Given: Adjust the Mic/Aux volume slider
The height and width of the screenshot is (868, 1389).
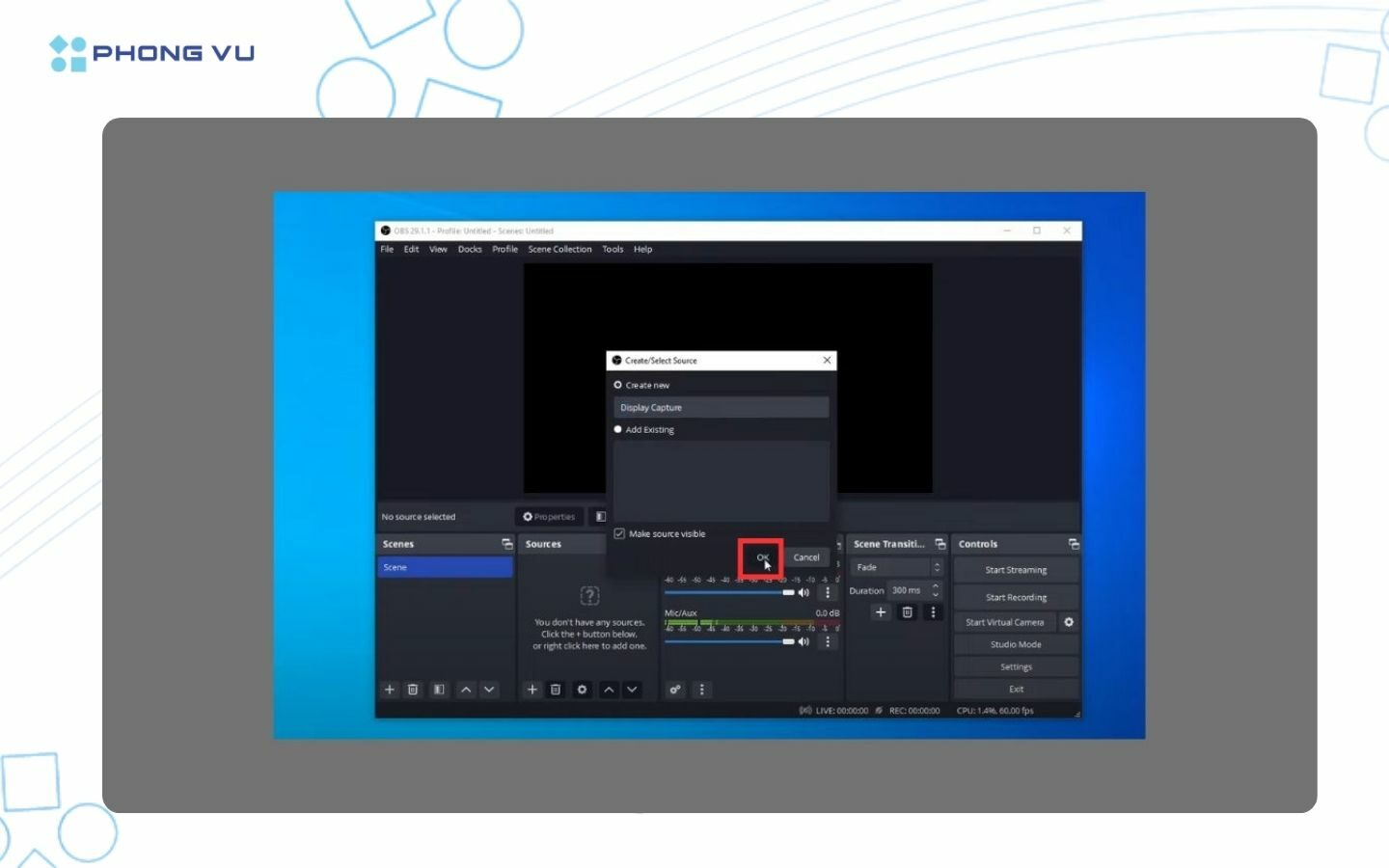Looking at the screenshot, I should pyautogui.click(x=729, y=641).
